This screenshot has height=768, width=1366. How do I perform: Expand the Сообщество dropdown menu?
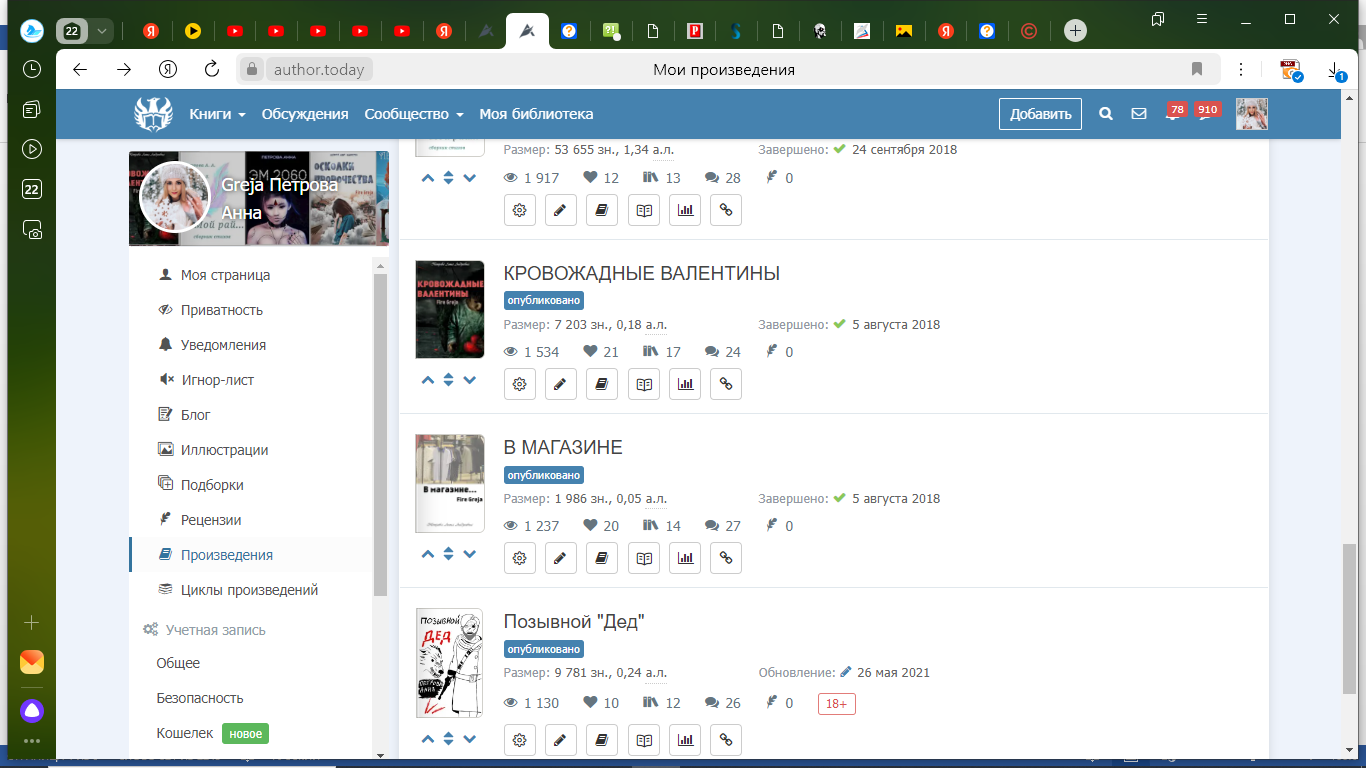[x=413, y=114]
